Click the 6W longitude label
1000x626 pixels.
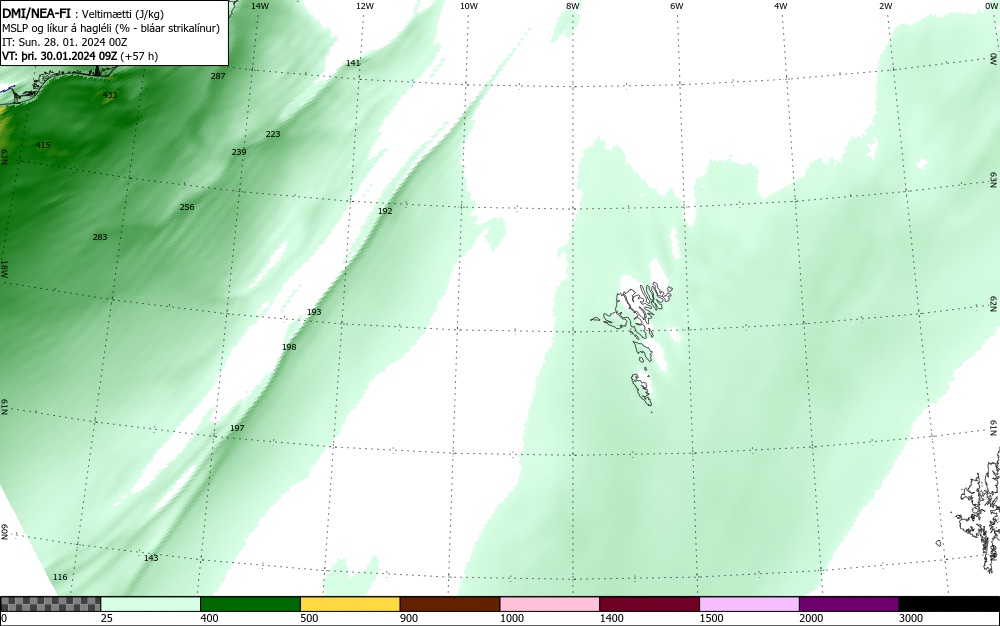pyautogui.click(x=677, y=6)
